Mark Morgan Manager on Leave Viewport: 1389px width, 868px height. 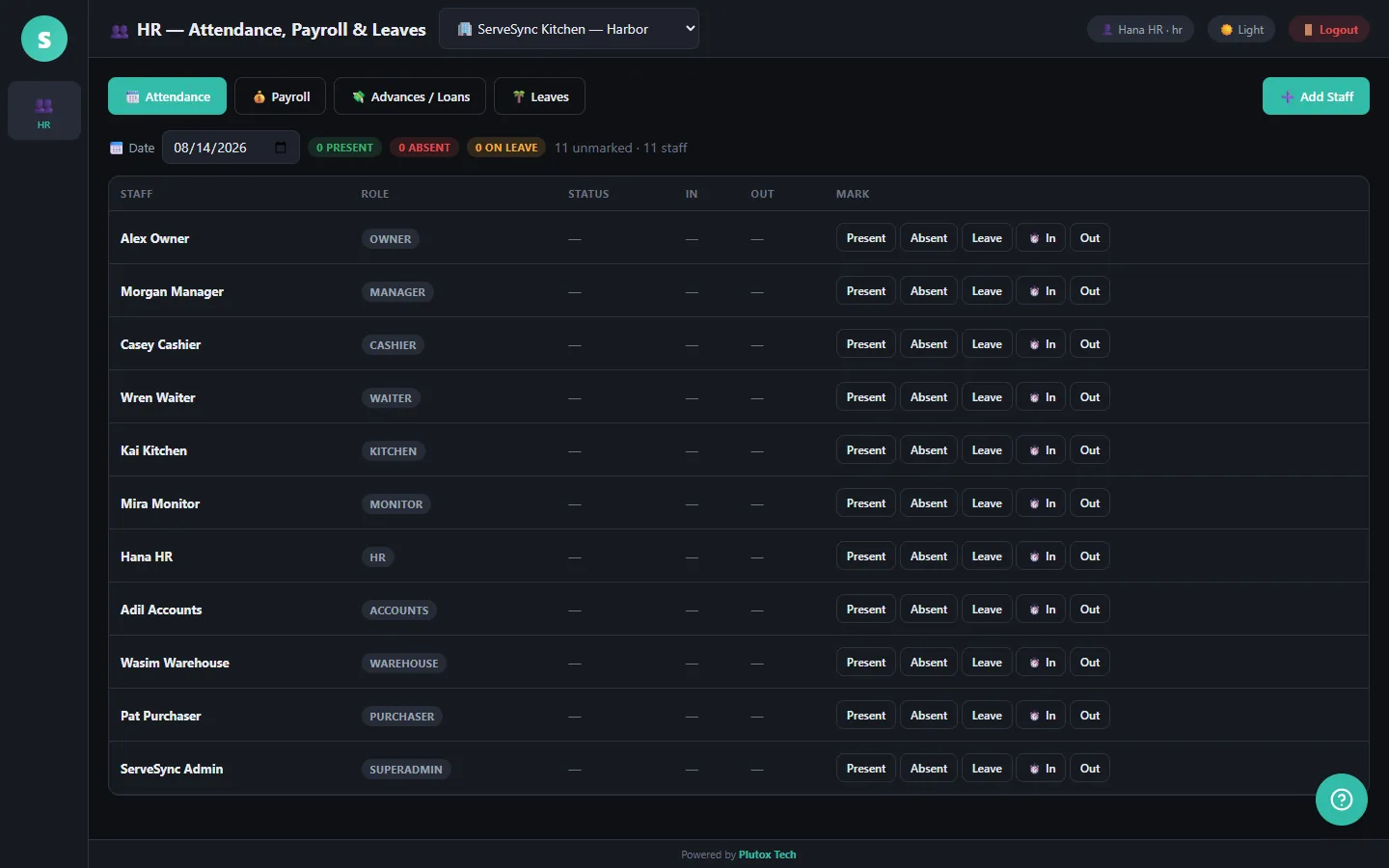click(987, 291)
